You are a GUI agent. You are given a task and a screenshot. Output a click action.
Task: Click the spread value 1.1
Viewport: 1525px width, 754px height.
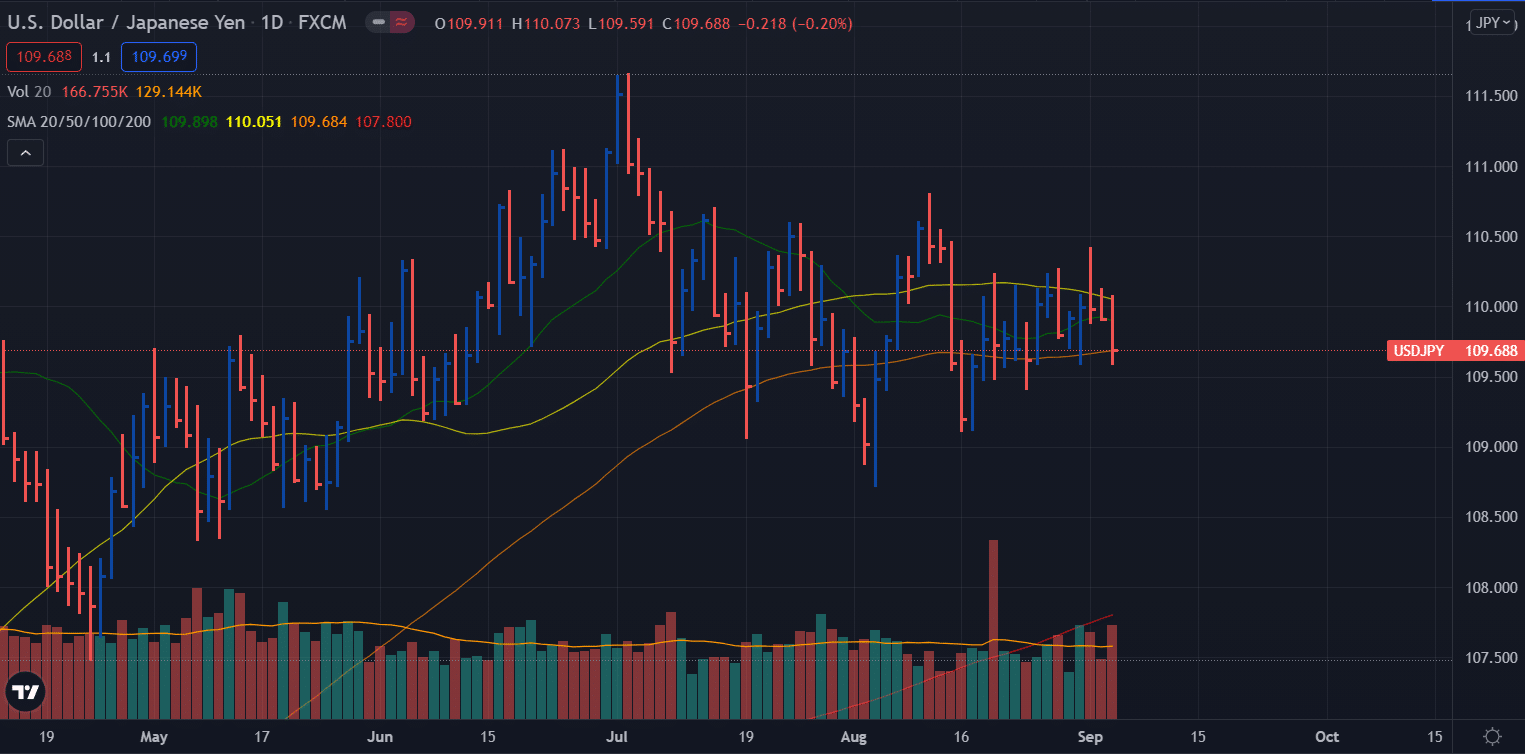coord(101,58)
